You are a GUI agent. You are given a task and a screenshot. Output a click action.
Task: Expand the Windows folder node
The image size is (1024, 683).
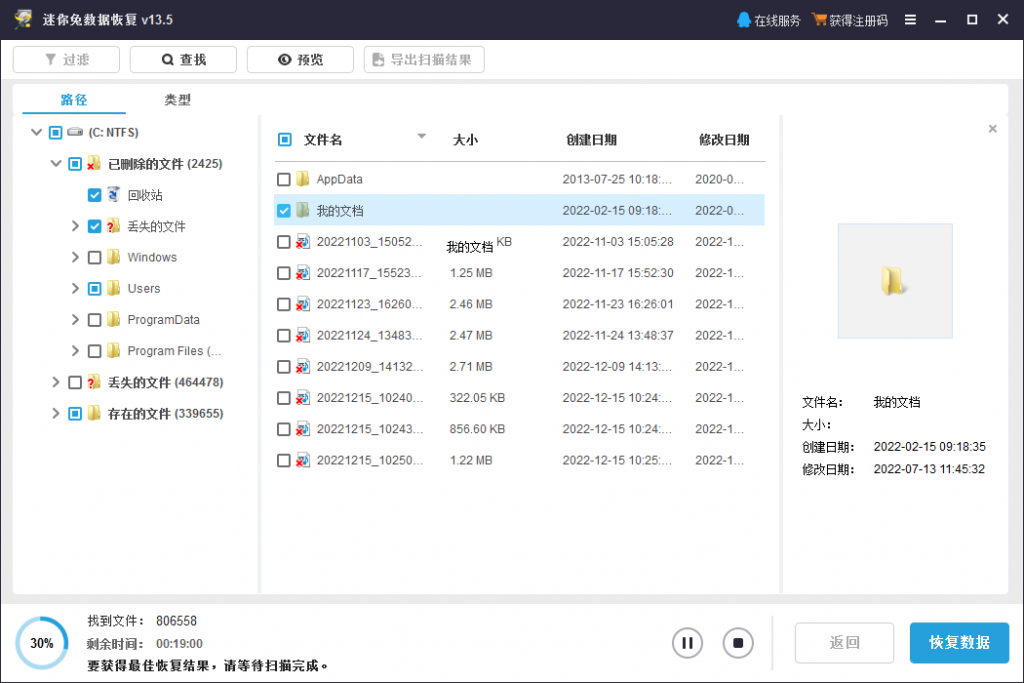(75, 257)
